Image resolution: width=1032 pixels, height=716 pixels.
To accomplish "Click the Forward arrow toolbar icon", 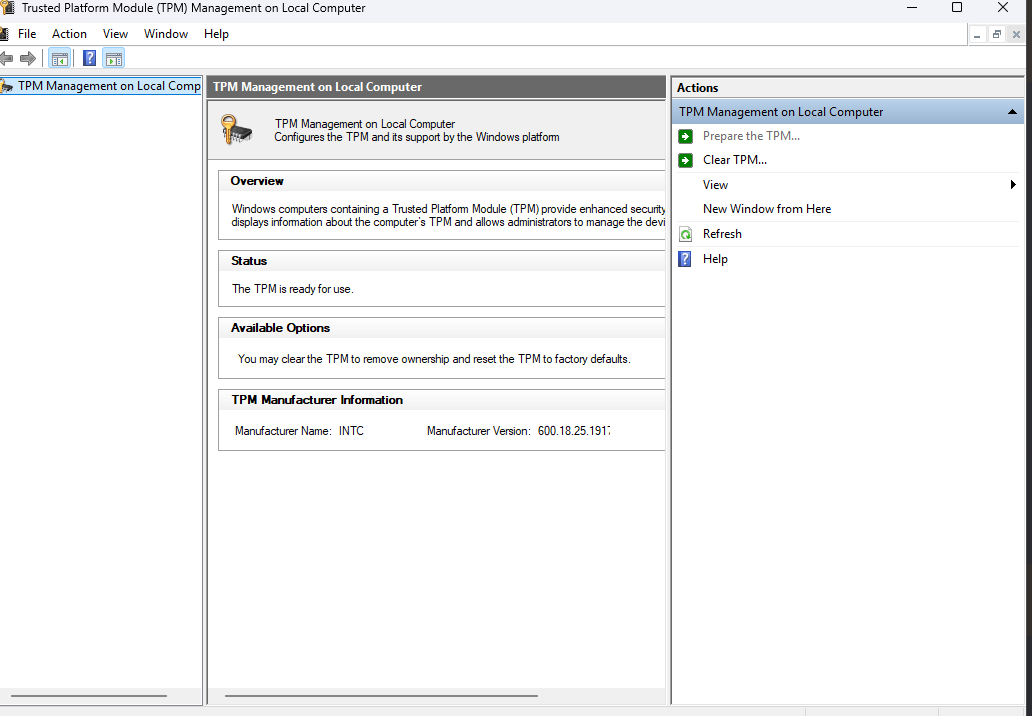I will (28, 59).
